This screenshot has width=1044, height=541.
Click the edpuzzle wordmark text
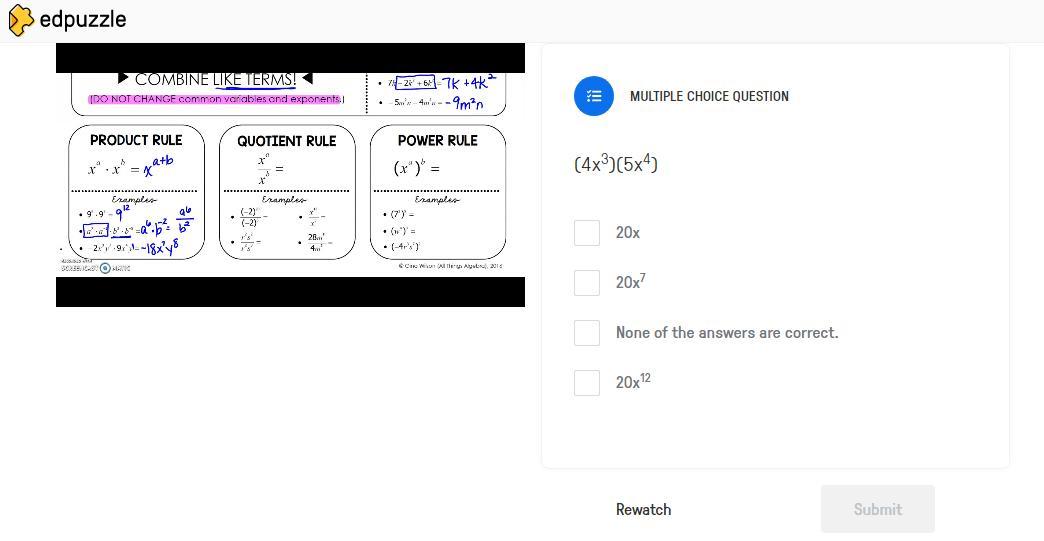(x=83, y=20)
